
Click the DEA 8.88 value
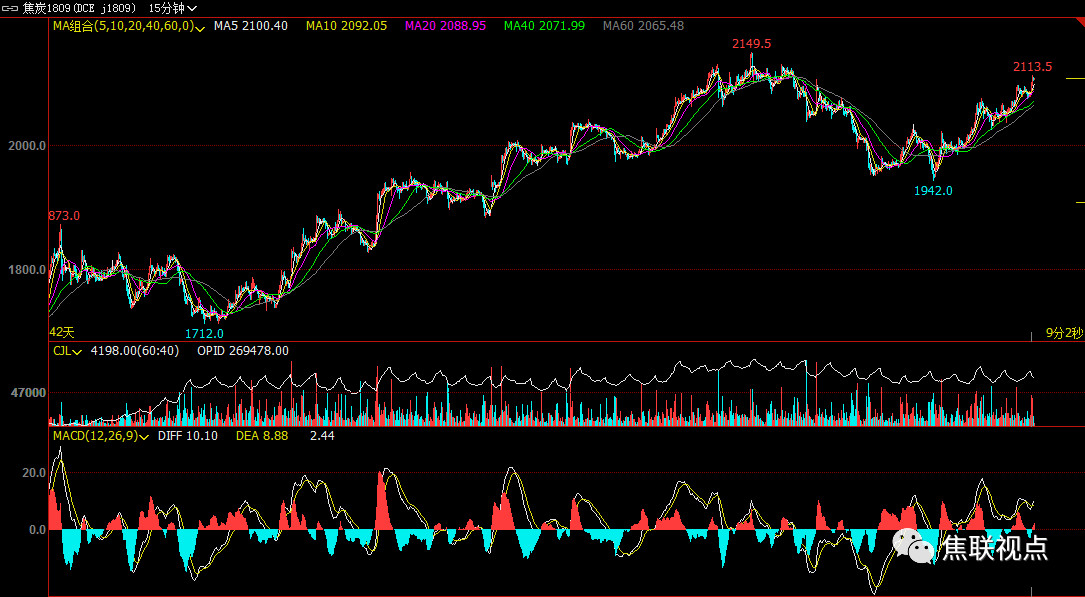[x=262, y=436]
